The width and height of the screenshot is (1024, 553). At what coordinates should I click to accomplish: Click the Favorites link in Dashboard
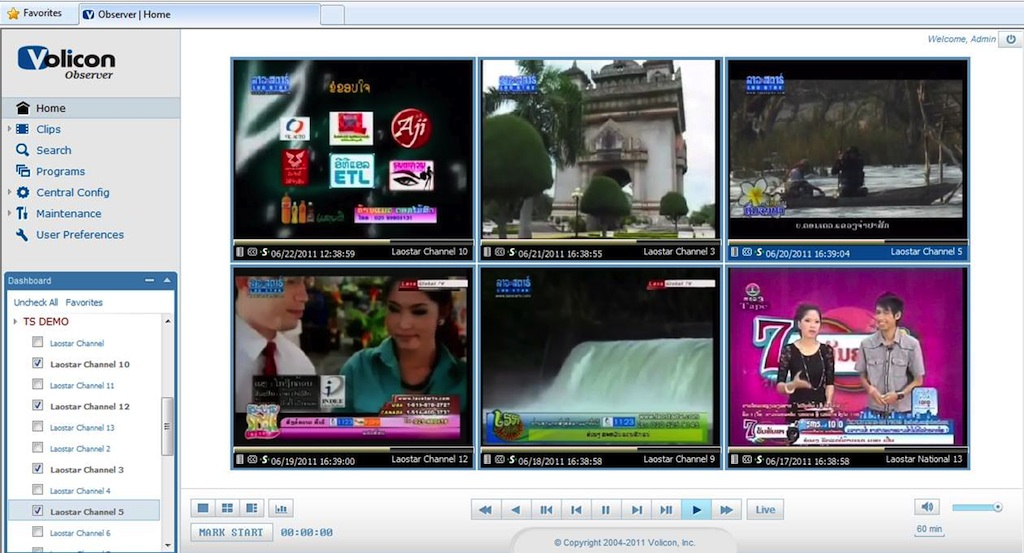[x=84, y=302]
